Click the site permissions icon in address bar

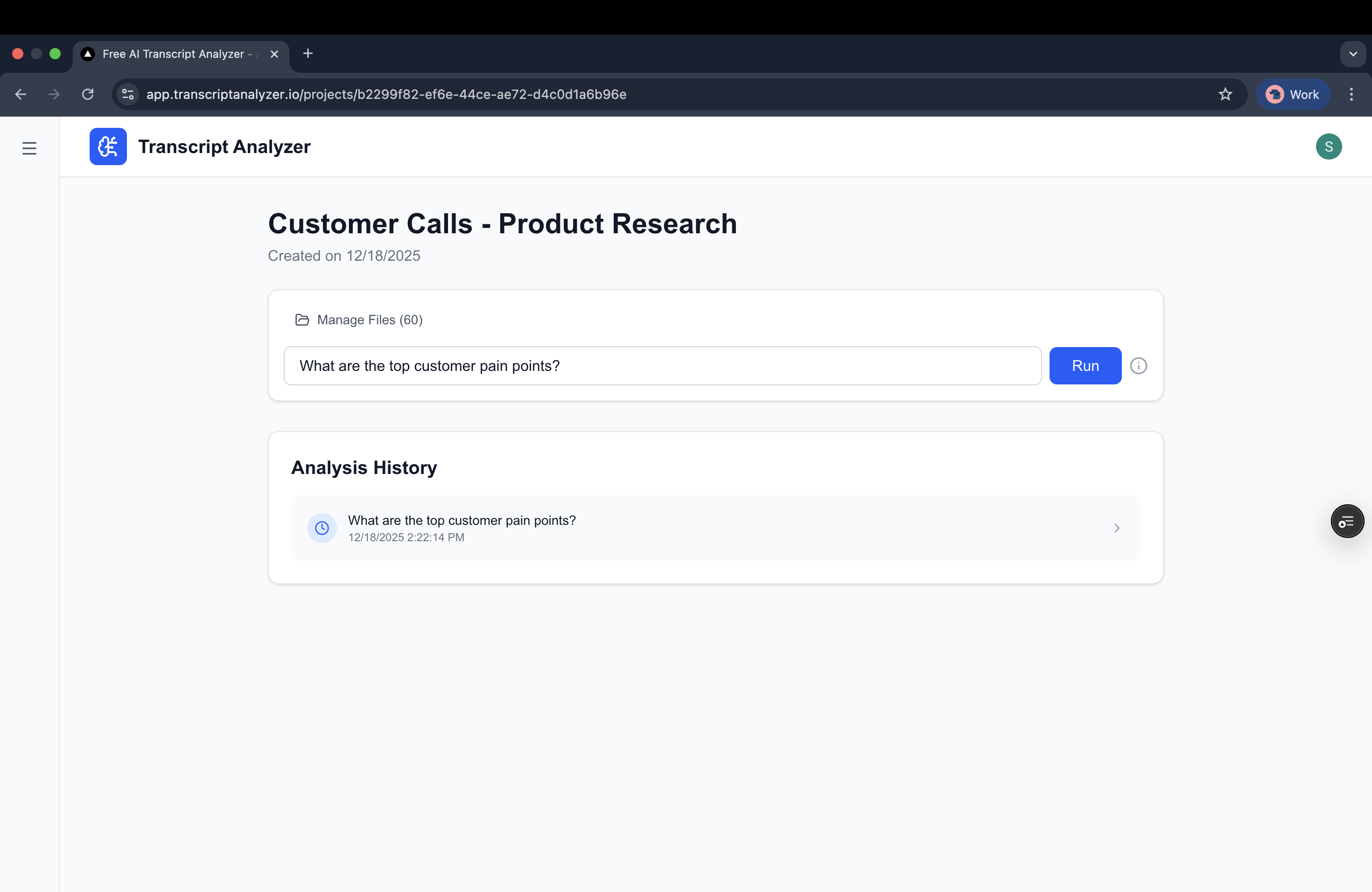coord(127,94)
